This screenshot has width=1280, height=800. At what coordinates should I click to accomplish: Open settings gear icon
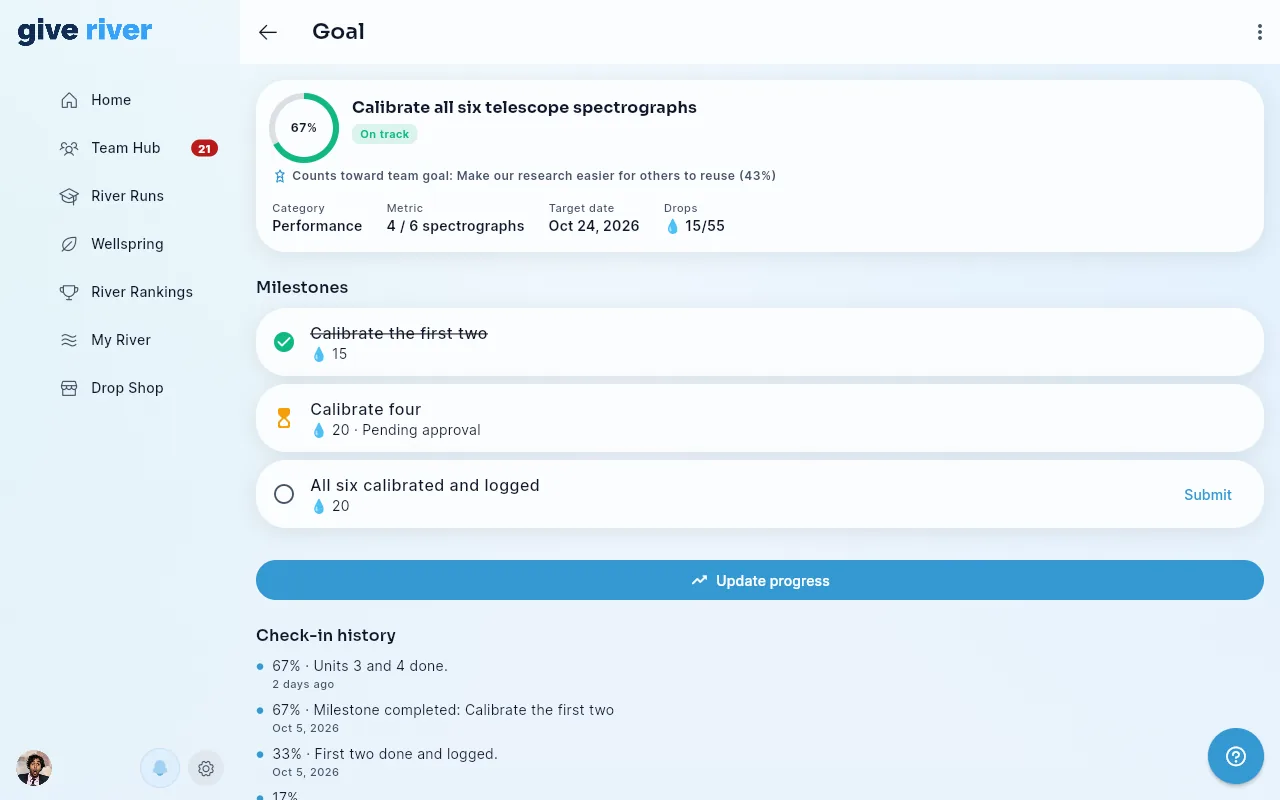tap(206, 768)
